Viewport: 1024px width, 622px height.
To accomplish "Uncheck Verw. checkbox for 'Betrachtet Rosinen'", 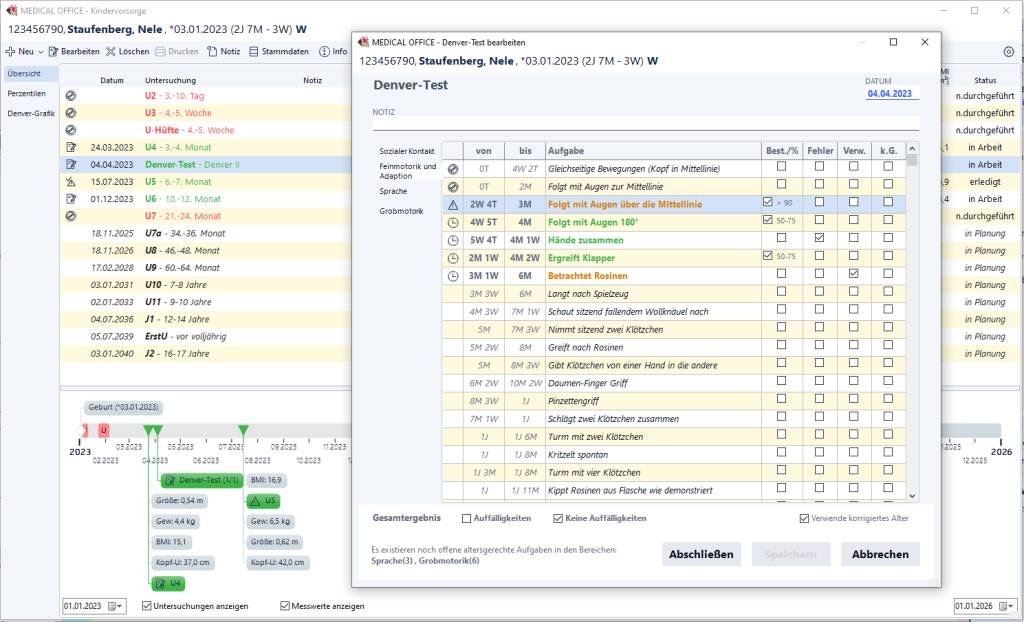I will pos(854,274).
